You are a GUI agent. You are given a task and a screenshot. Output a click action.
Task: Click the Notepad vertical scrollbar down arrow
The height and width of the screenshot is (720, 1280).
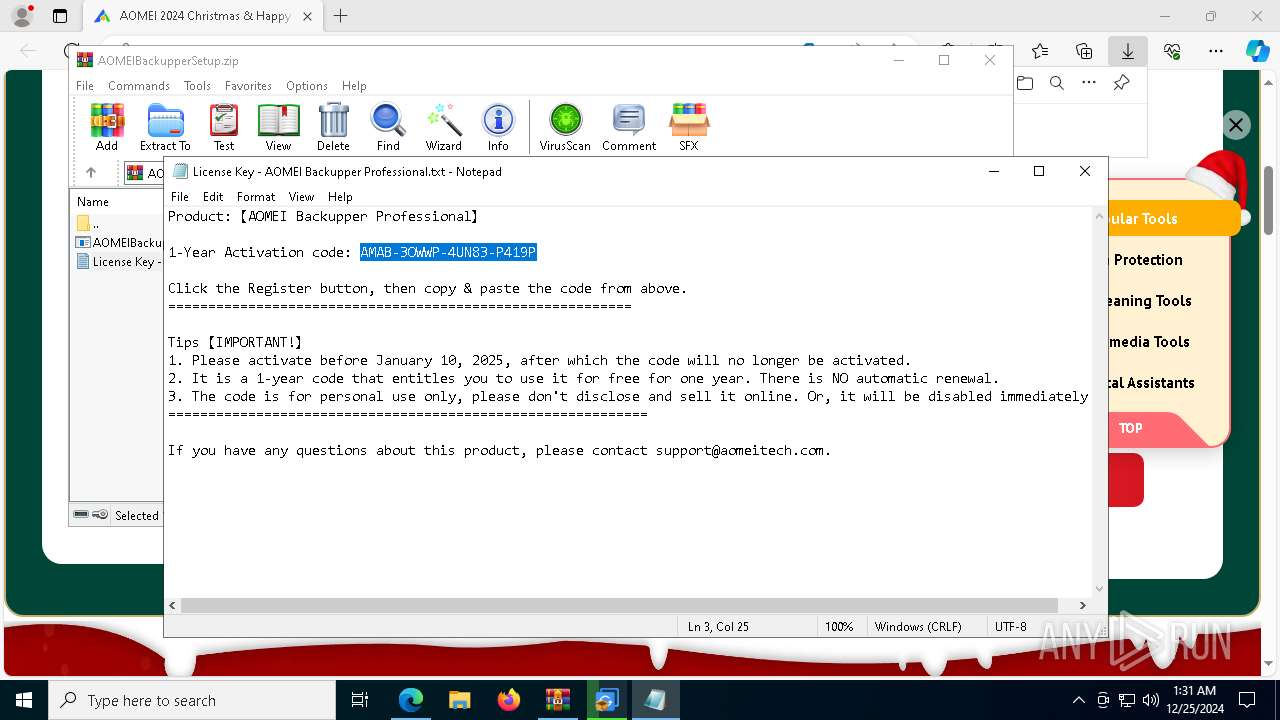click(x=1100, y=589)
